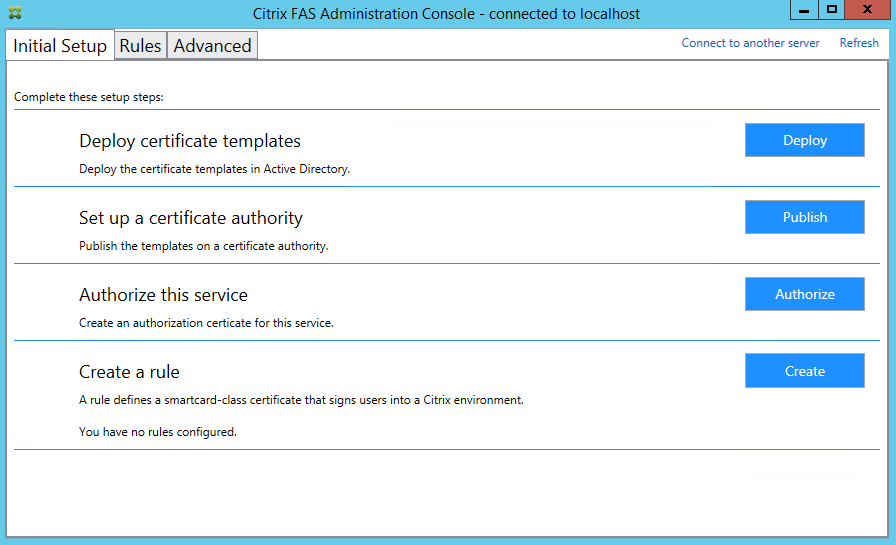The image size is (896, 545).
Task: Click 'Publish the templates on a certificate authority.' text
Action: (203, 246)
